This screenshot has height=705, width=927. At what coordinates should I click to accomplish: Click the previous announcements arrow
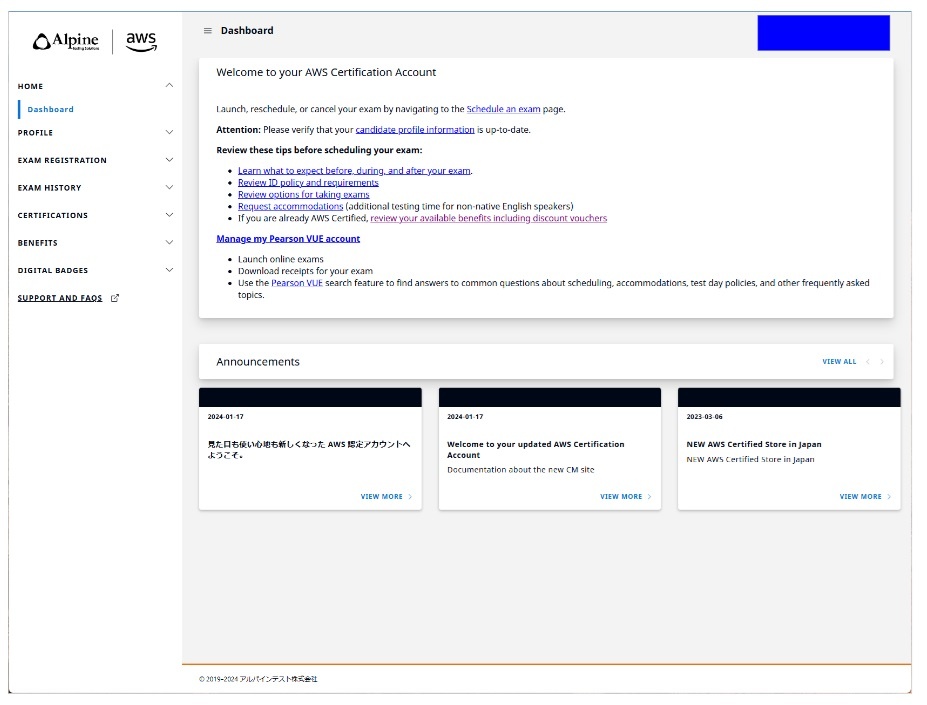867,361
